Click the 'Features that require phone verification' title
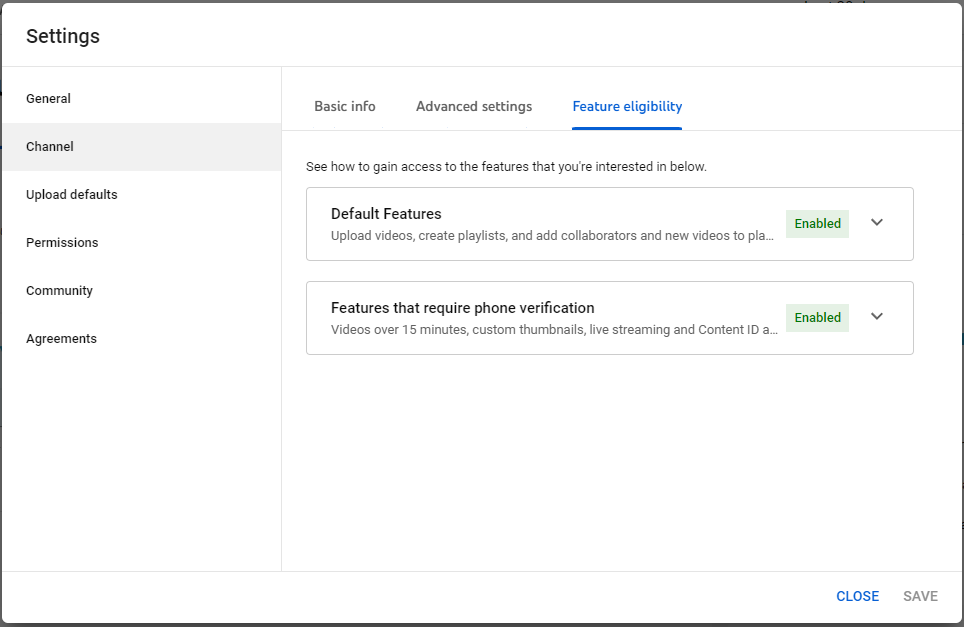Image resolution: width=964 pixels, height=627 pixels. coord(463,308)
